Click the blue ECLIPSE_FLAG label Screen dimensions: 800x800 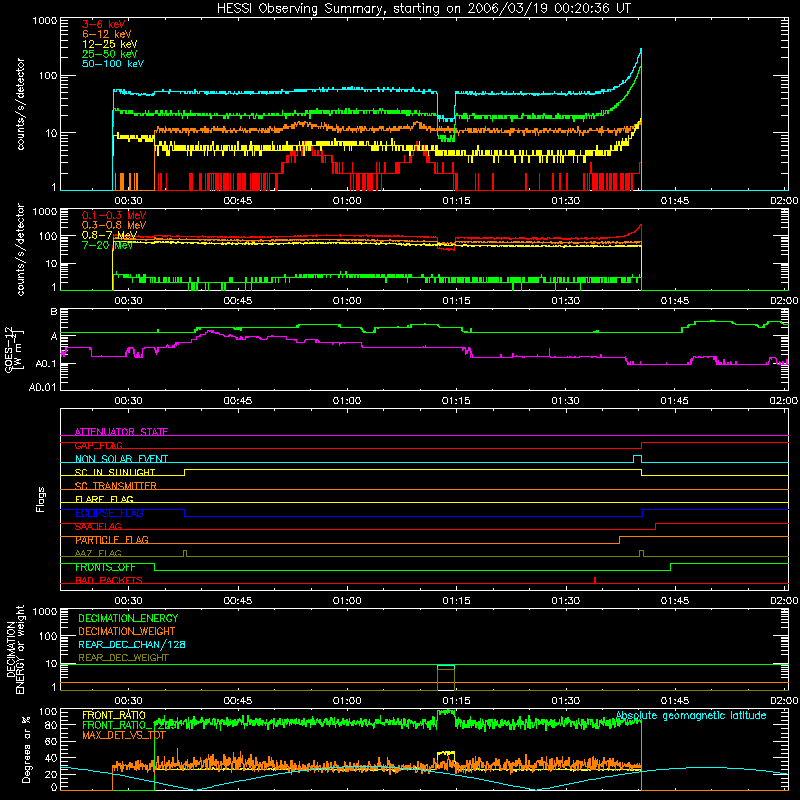coord(109,513)
